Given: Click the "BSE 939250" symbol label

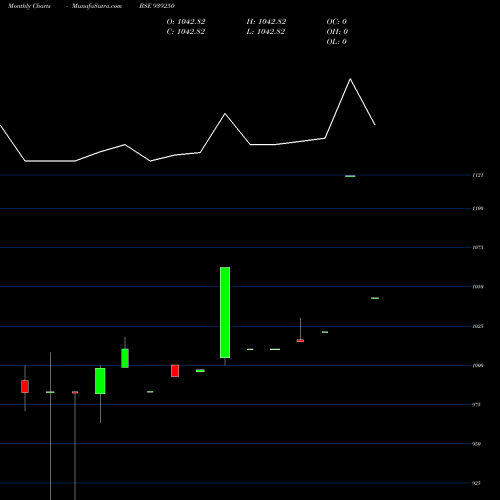Looking at the screenshot, I should coord(157,6).
